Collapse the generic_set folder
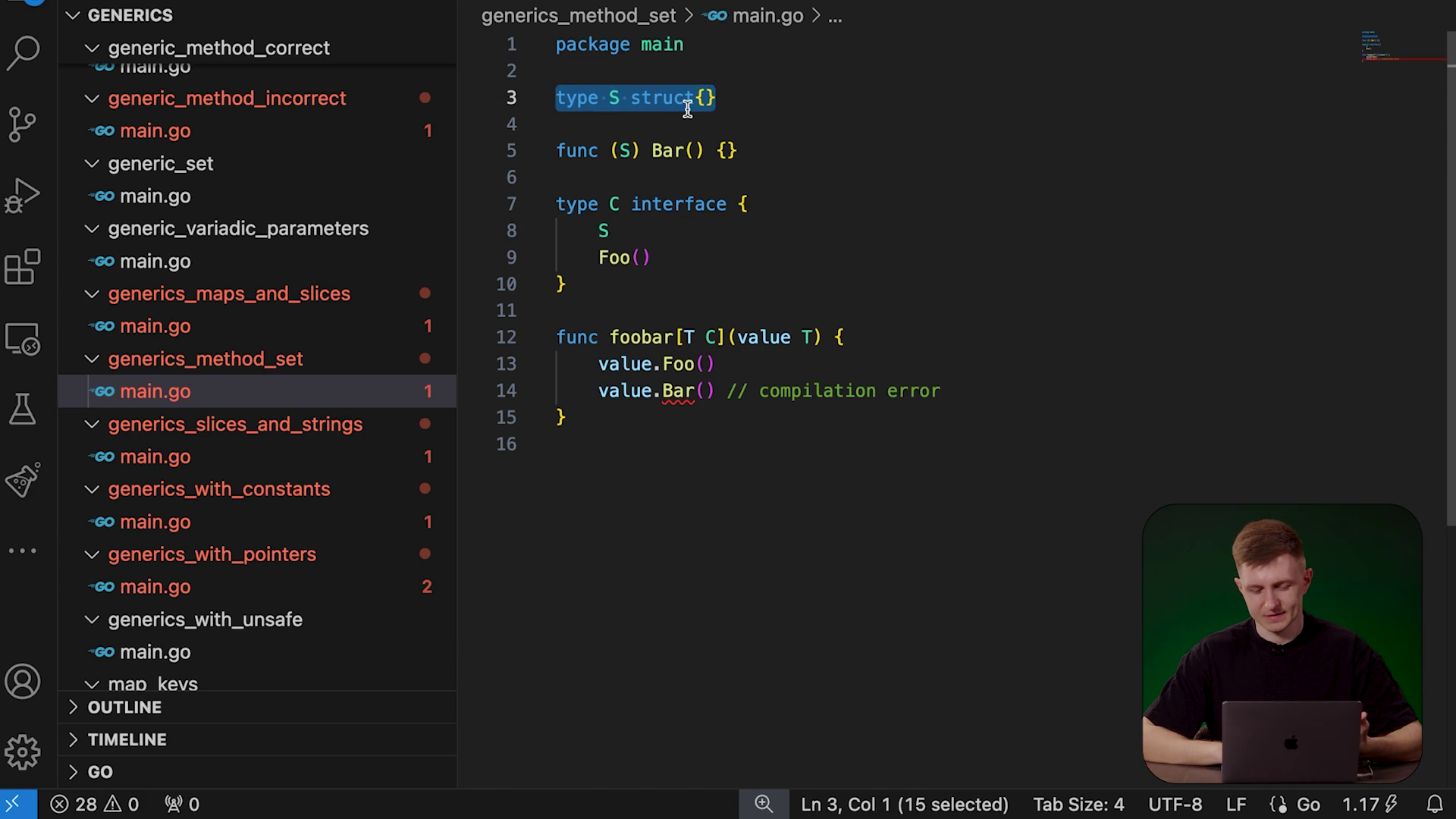This screenshot has height=819, width=1456. coord(160,164)
